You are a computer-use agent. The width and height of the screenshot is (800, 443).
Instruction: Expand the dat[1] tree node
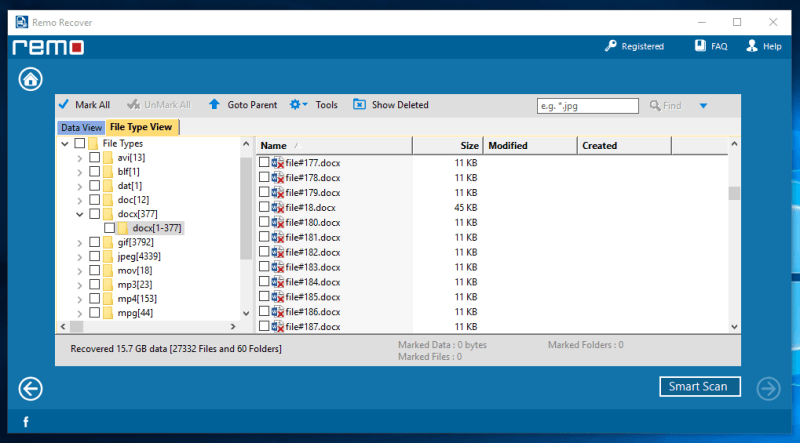(x=80, y=186)
